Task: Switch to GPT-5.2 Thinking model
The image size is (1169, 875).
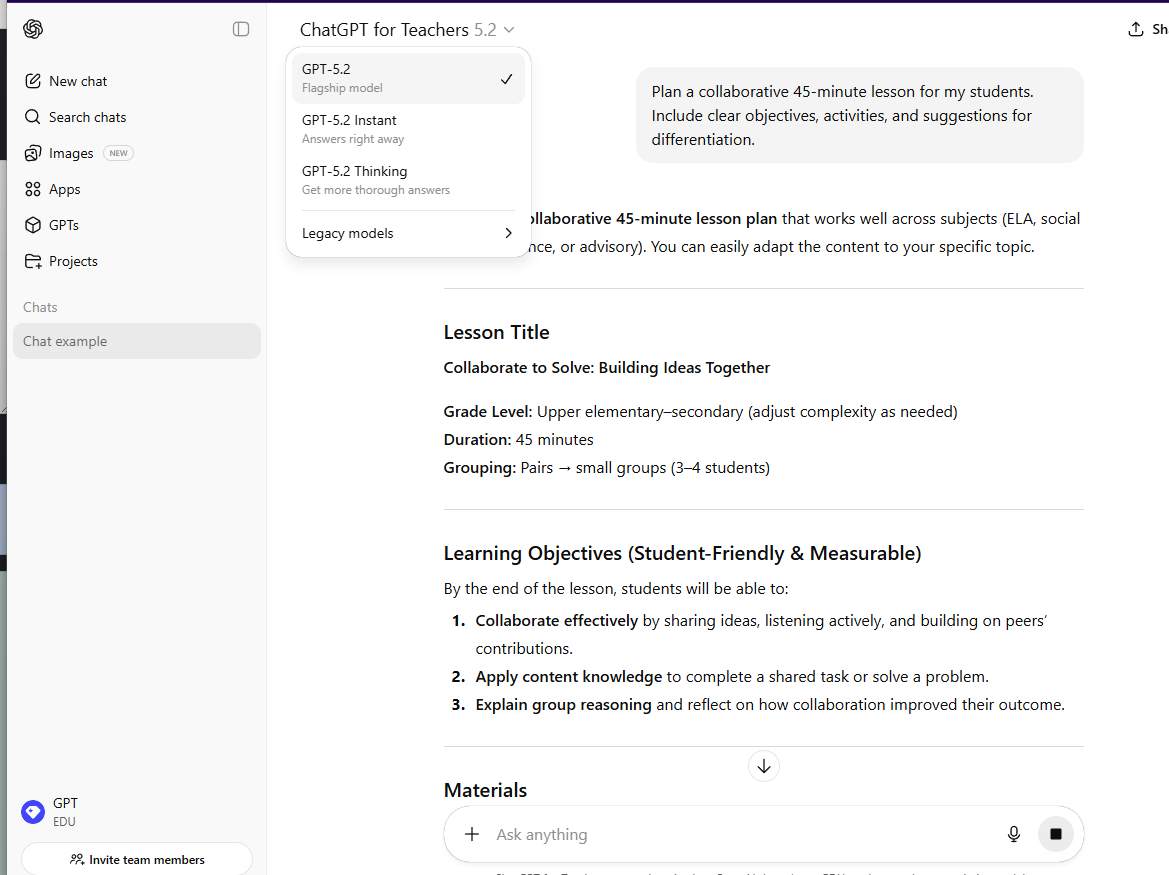Action: [x=407, y=180]
